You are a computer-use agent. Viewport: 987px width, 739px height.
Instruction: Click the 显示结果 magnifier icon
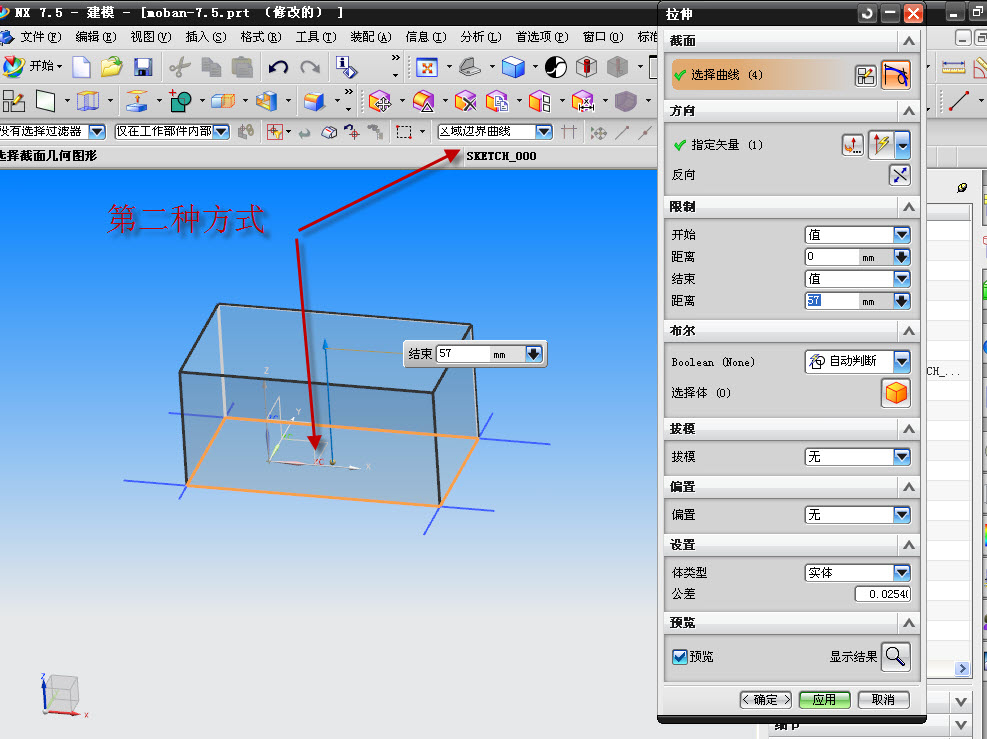[x=896, y=657]
